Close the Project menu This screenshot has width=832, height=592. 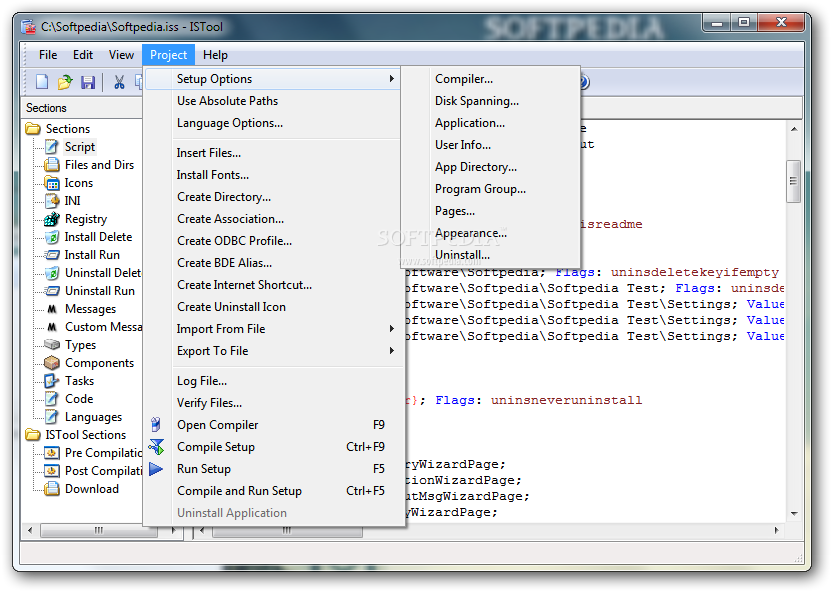[168, 55]
